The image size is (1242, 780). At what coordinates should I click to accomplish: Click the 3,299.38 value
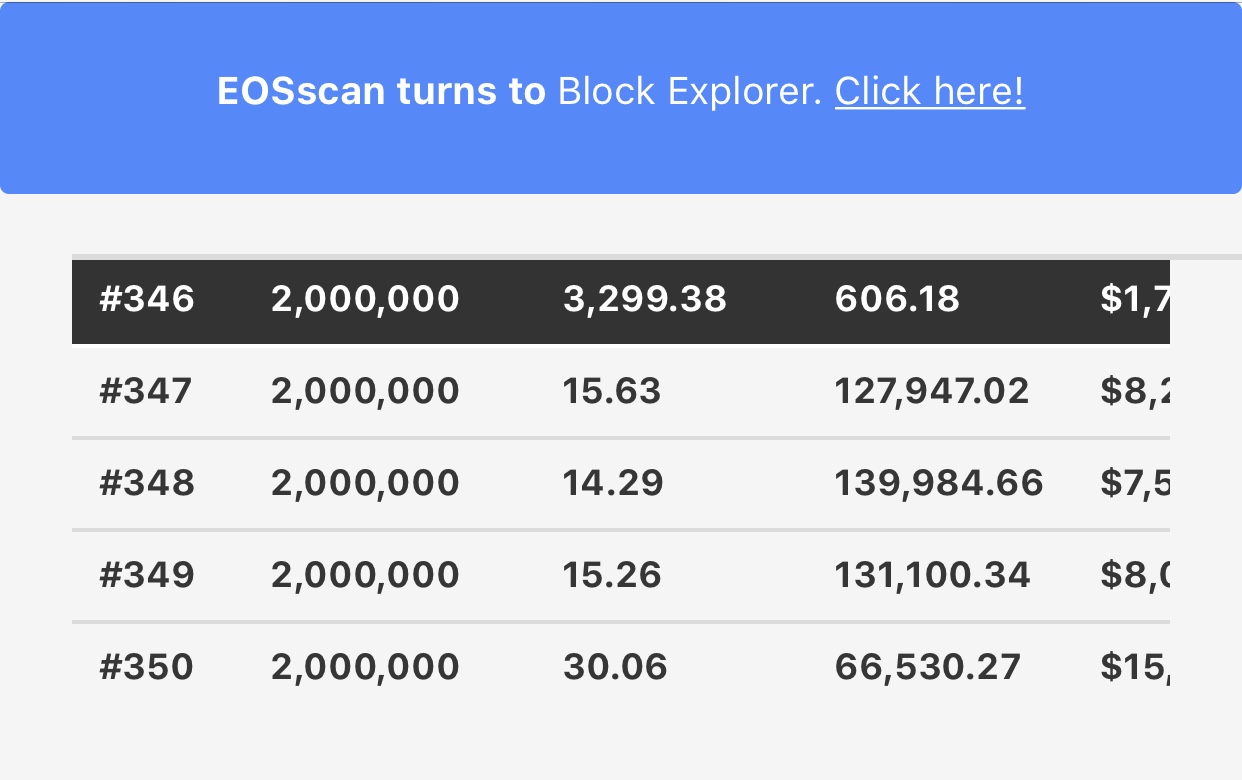(645, 299)
